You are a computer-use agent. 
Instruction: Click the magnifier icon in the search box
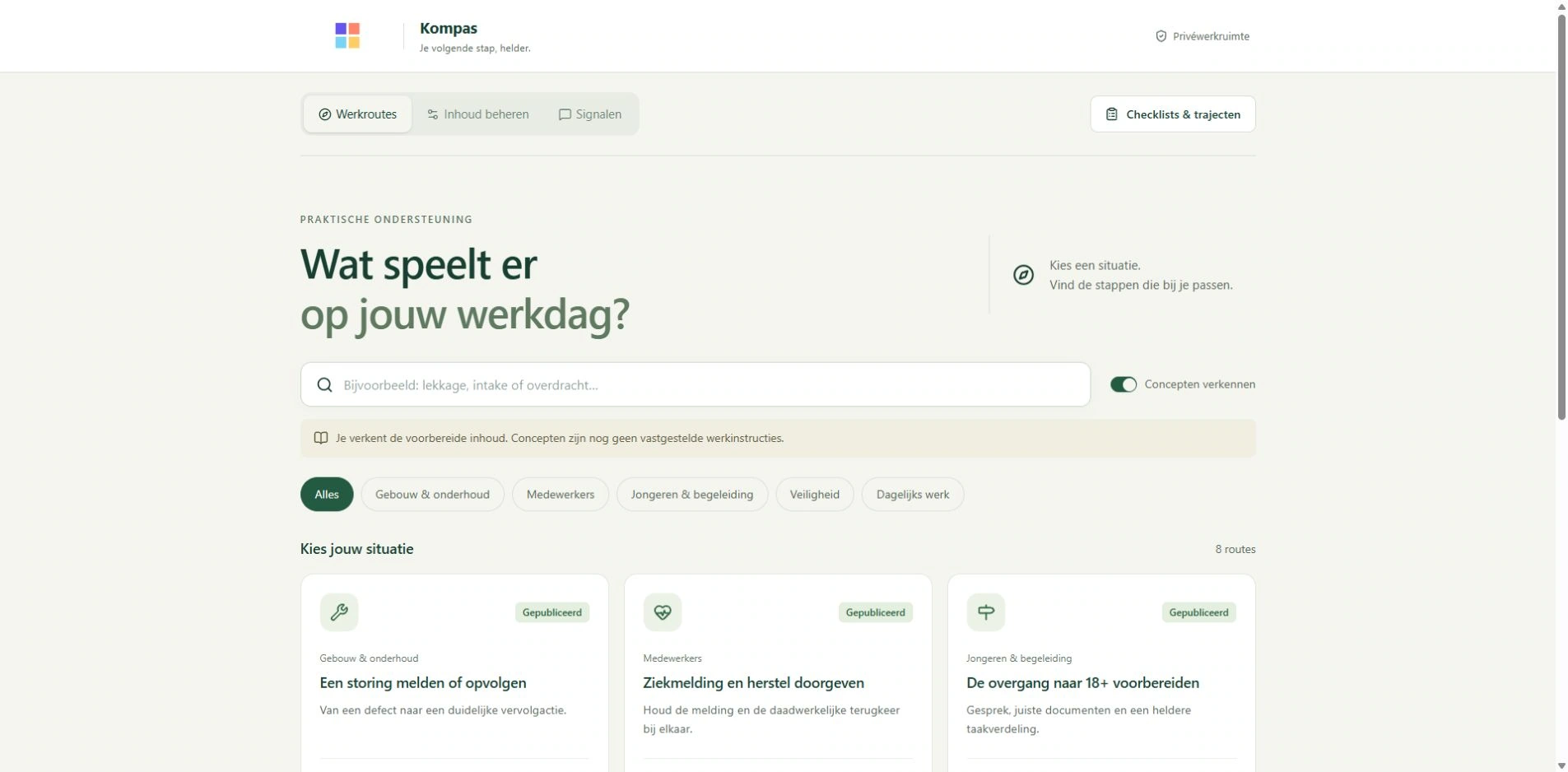pos(324,384)
